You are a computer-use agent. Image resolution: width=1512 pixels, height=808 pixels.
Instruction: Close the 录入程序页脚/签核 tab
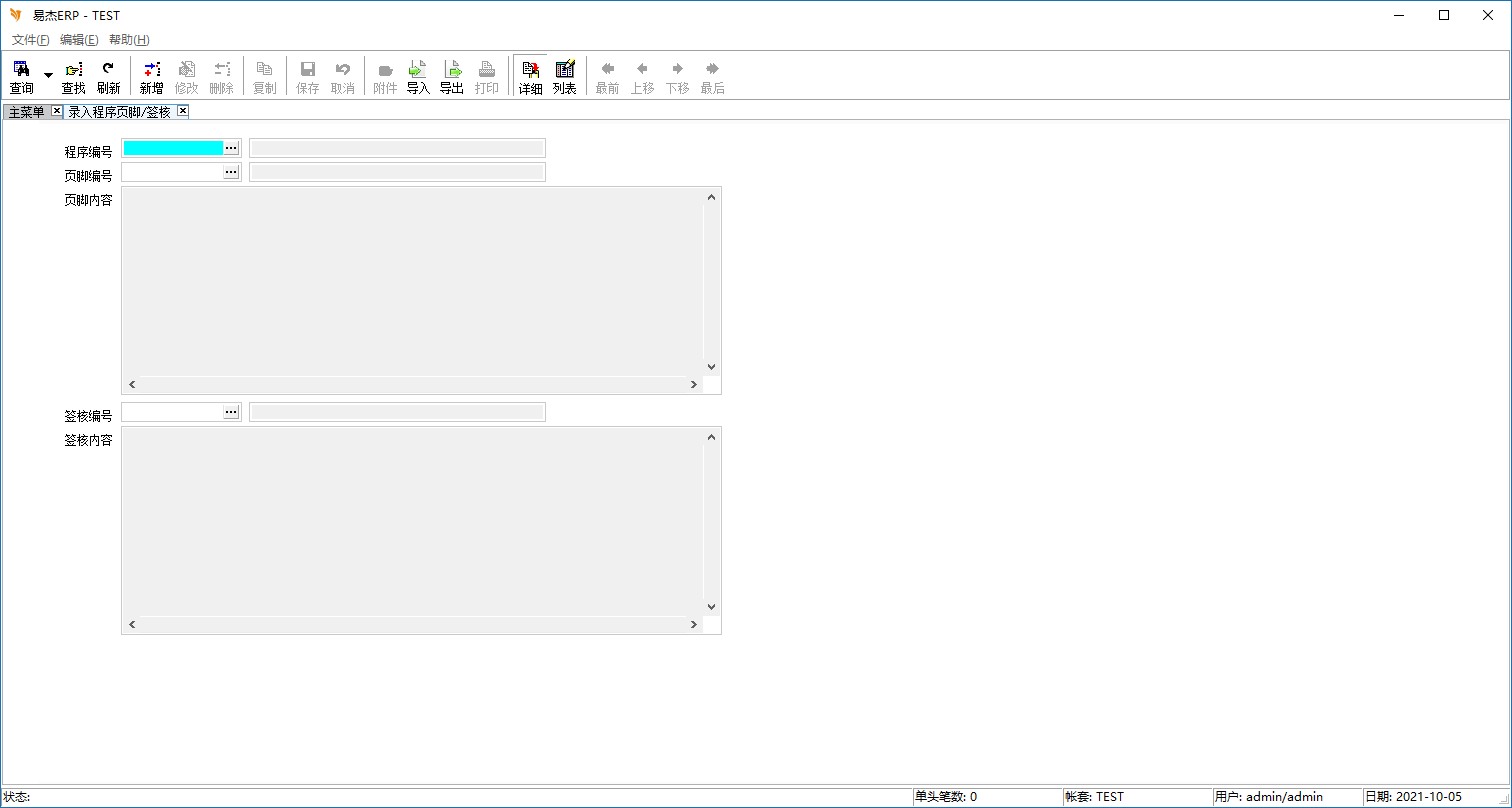point(182,111)
